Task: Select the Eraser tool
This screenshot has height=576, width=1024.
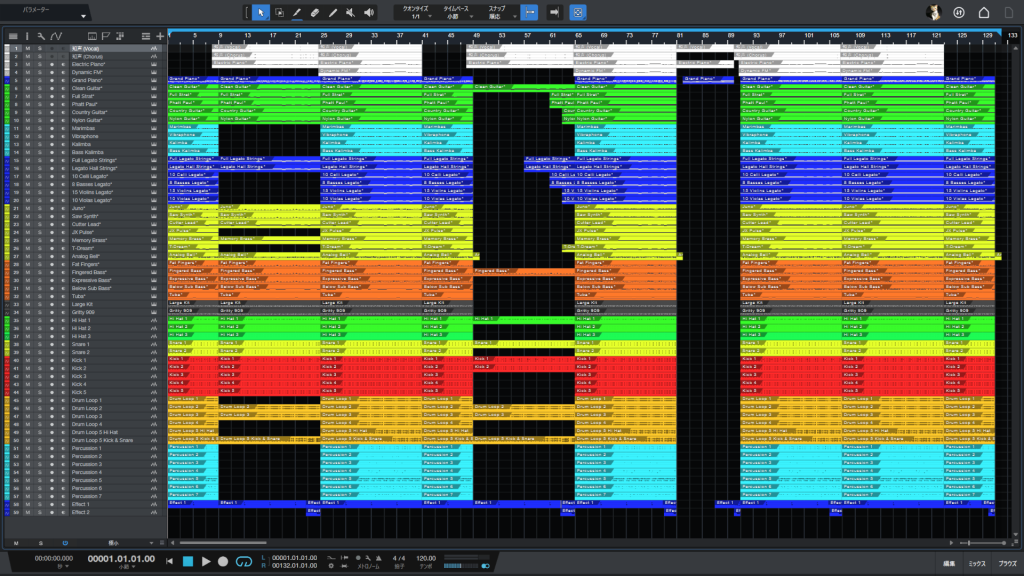Action: 314,12
